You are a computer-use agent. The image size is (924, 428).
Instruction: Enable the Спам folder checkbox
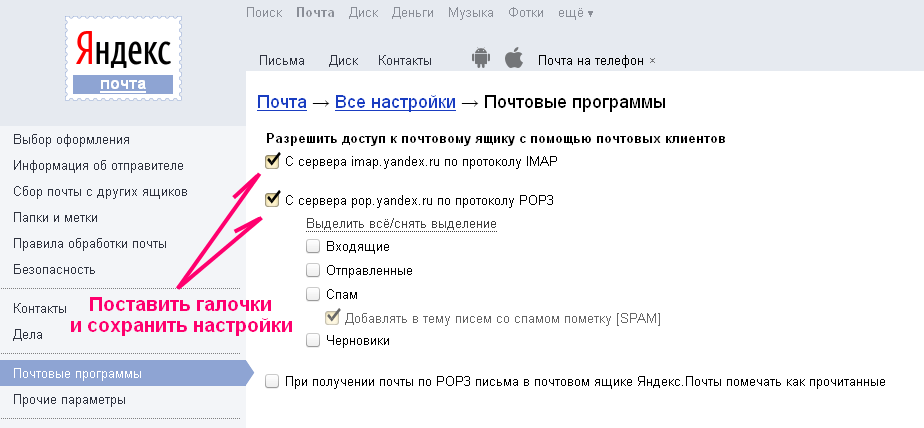click(313, 295)
